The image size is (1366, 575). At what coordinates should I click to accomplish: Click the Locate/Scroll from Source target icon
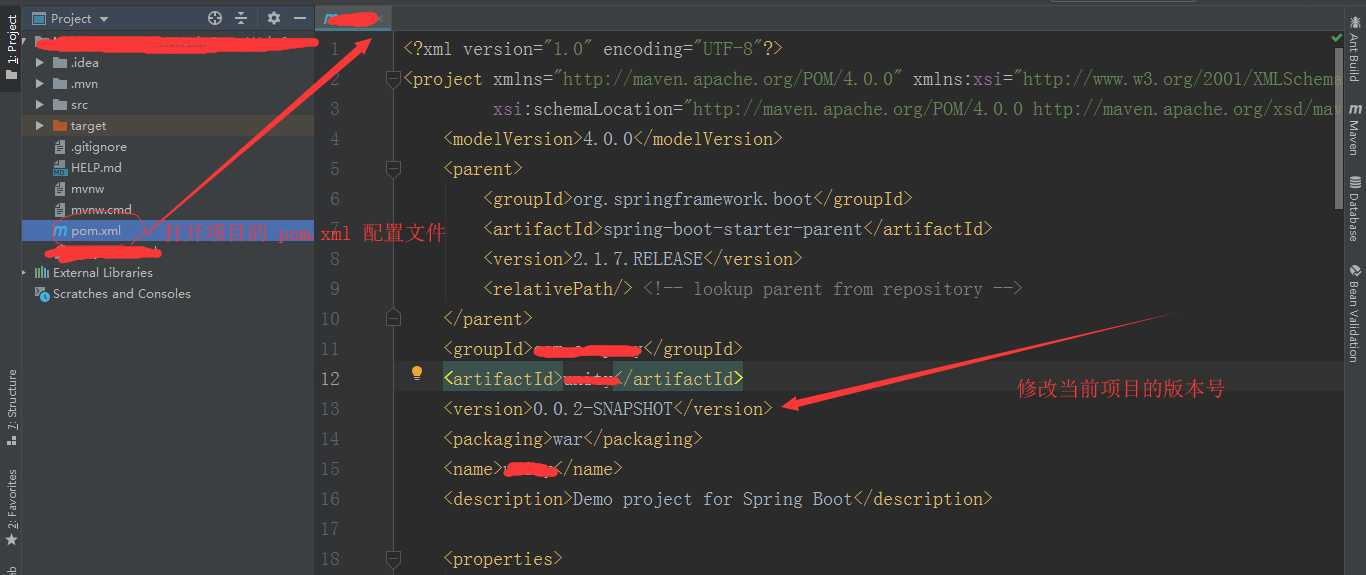pos(215,18)
